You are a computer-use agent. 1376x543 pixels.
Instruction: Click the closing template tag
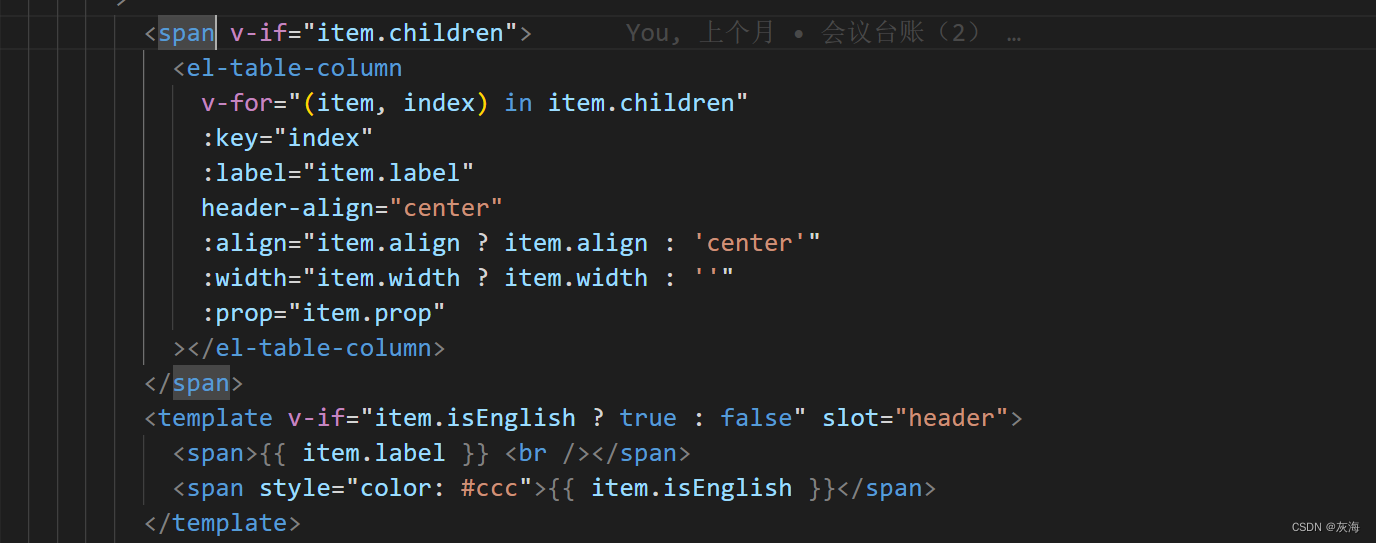point(229,523)
